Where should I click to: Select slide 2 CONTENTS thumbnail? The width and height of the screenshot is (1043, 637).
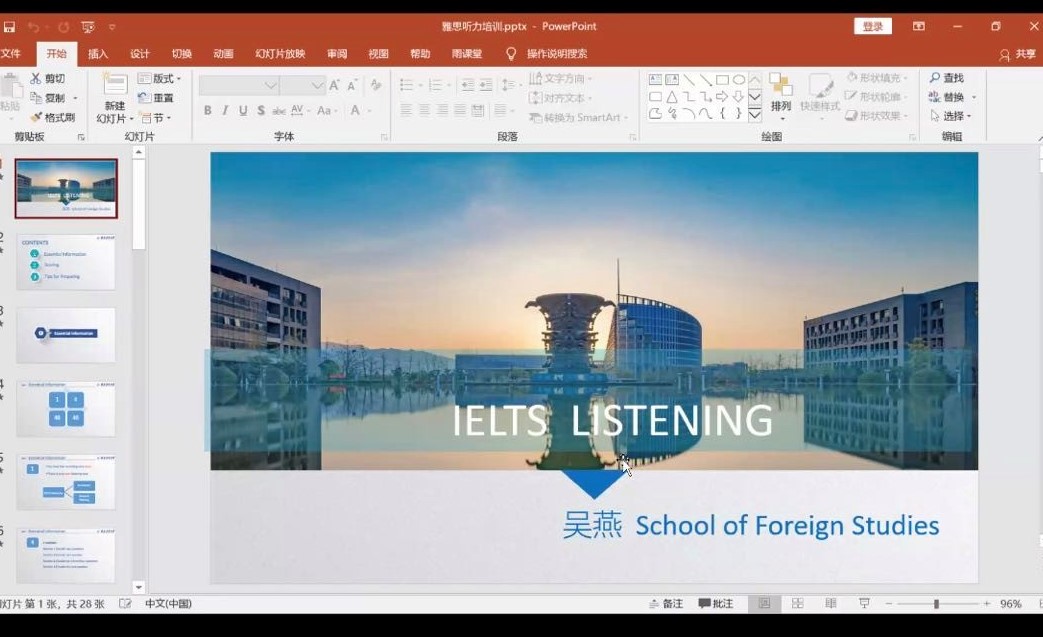pos(66,262)
